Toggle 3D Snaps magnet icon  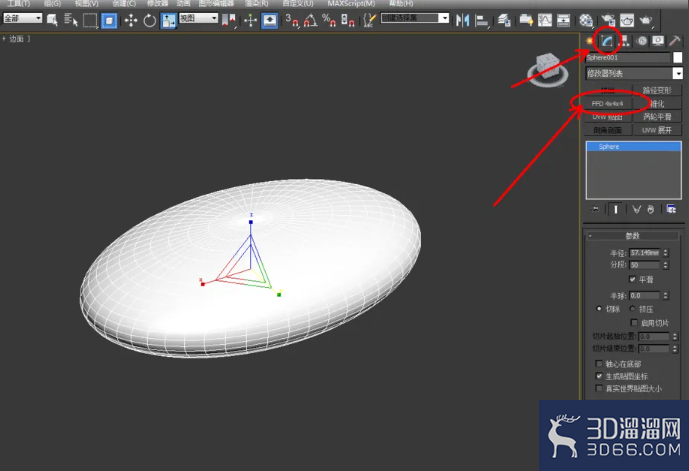[292, 20]
